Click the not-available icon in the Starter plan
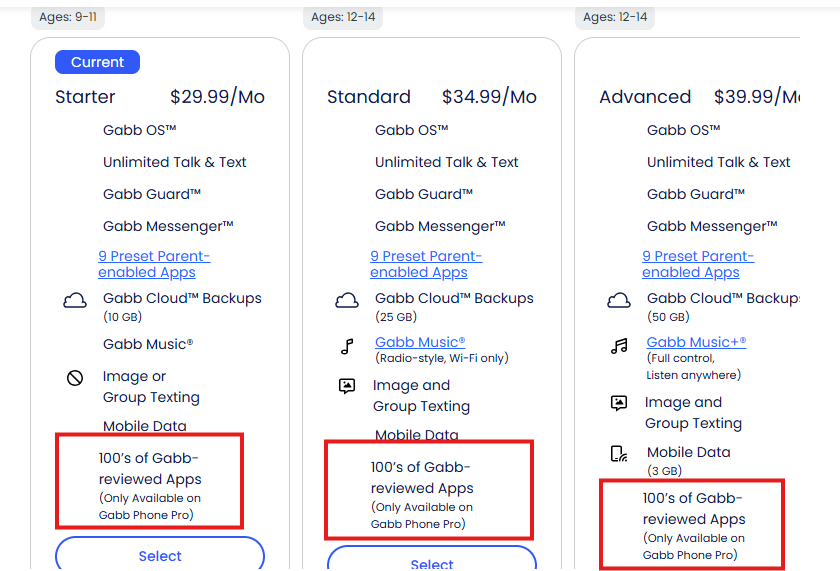 point(75,378)
